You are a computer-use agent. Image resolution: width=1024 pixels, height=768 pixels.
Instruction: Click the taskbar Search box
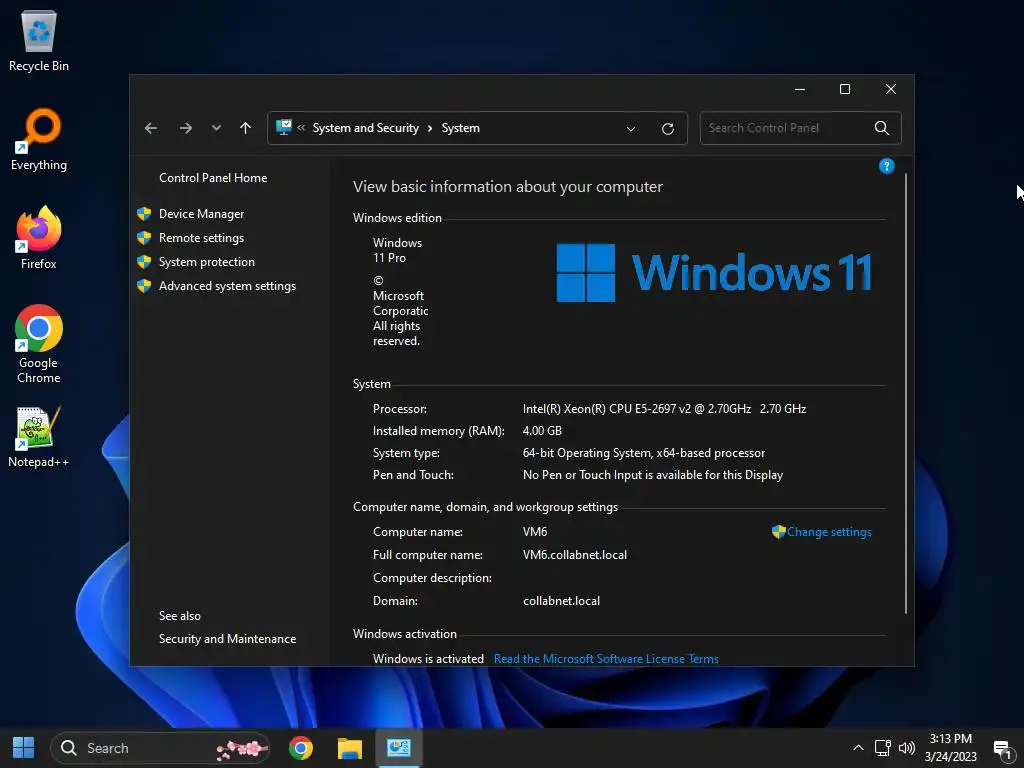[x=160, y=748]
